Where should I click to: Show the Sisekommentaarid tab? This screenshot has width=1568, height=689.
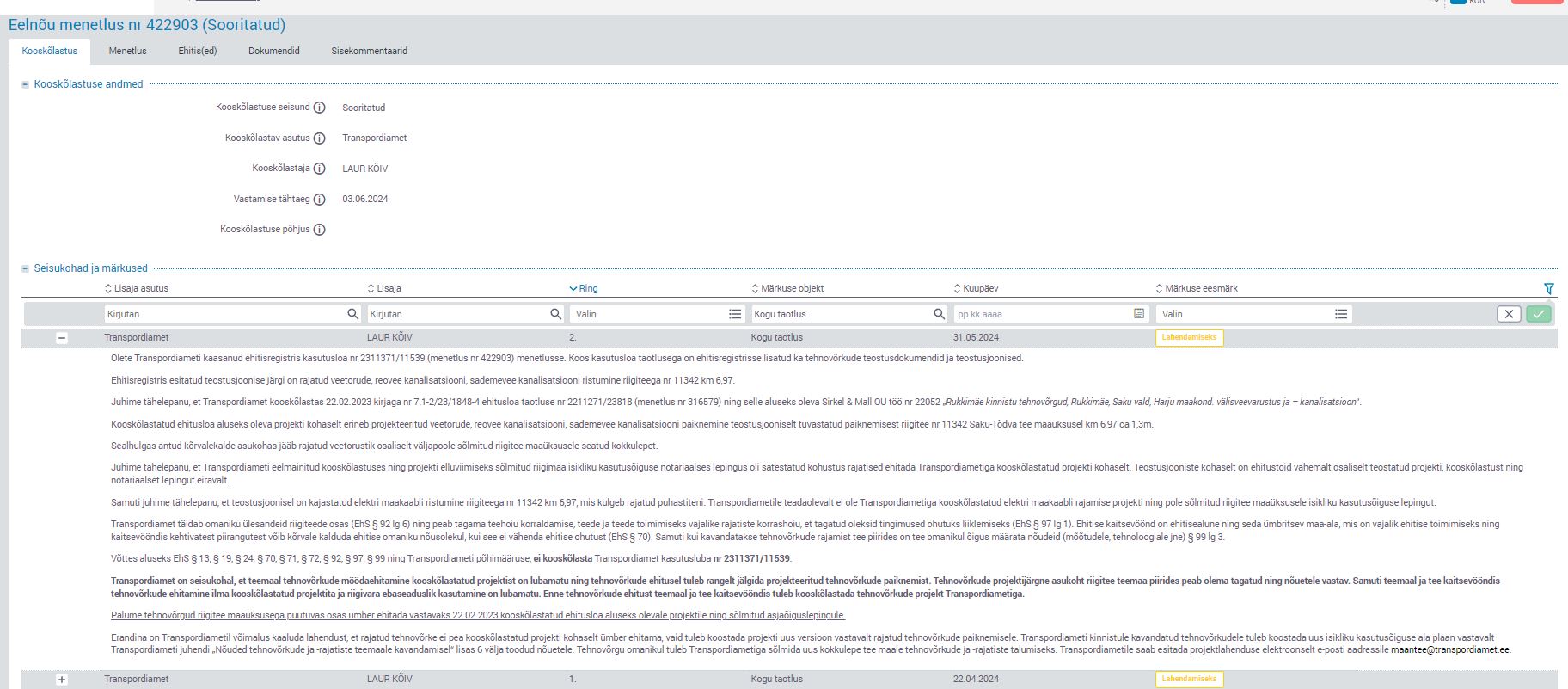pos(370,52)
